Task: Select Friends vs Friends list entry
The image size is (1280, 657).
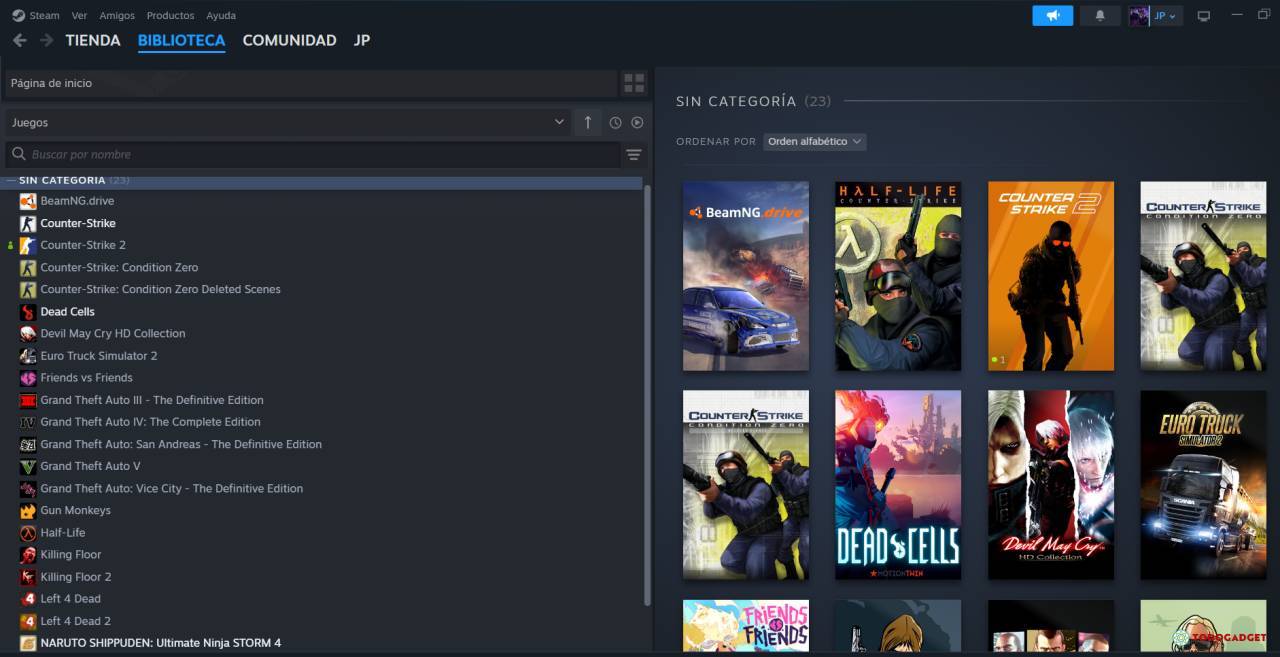Action: pos(86,377)
